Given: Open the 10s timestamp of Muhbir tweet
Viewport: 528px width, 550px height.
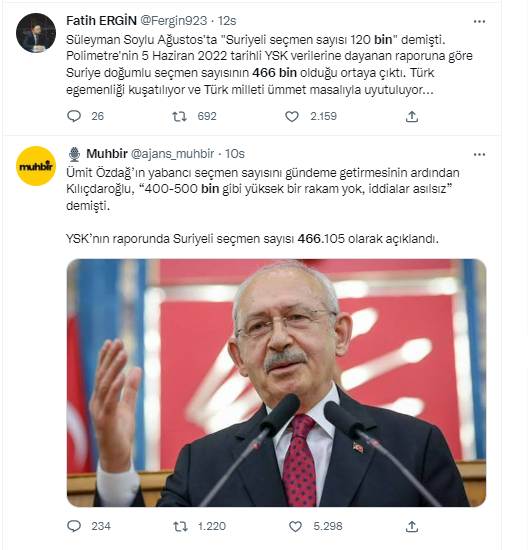Looking at the screenshot, I should click(235, 154).
